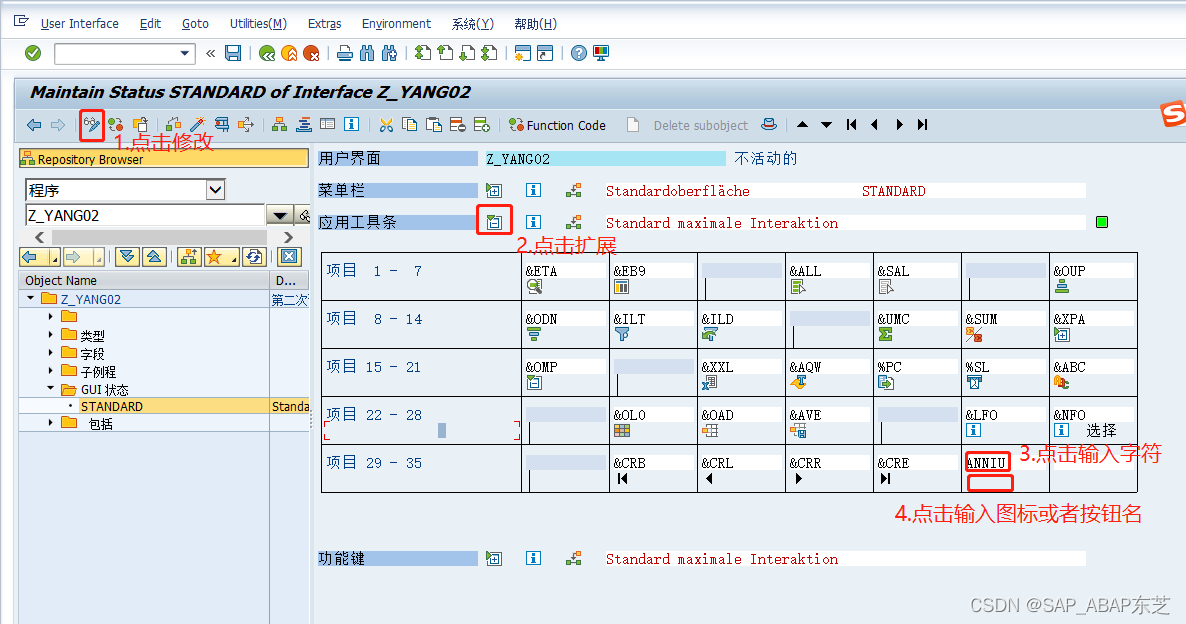Click the Function Code button
The image size is (1186, 624).
point(557,125)
